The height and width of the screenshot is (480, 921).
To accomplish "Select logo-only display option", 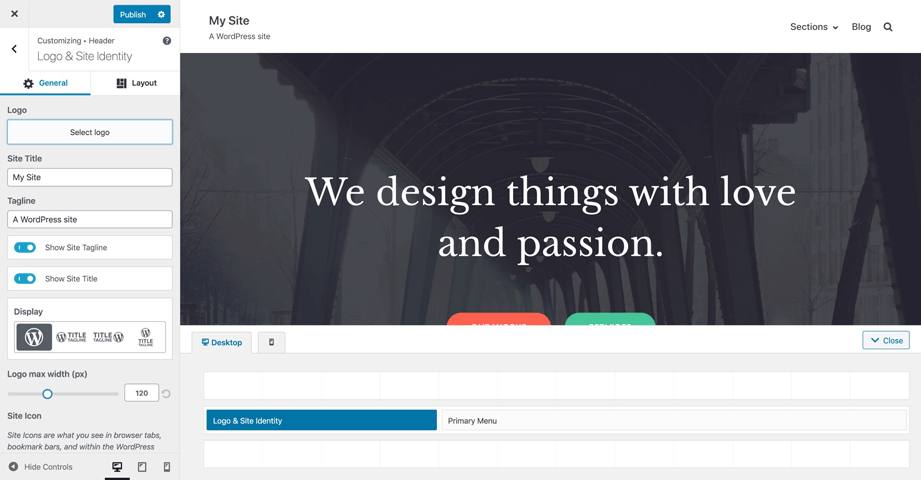I will click(34, 337).
